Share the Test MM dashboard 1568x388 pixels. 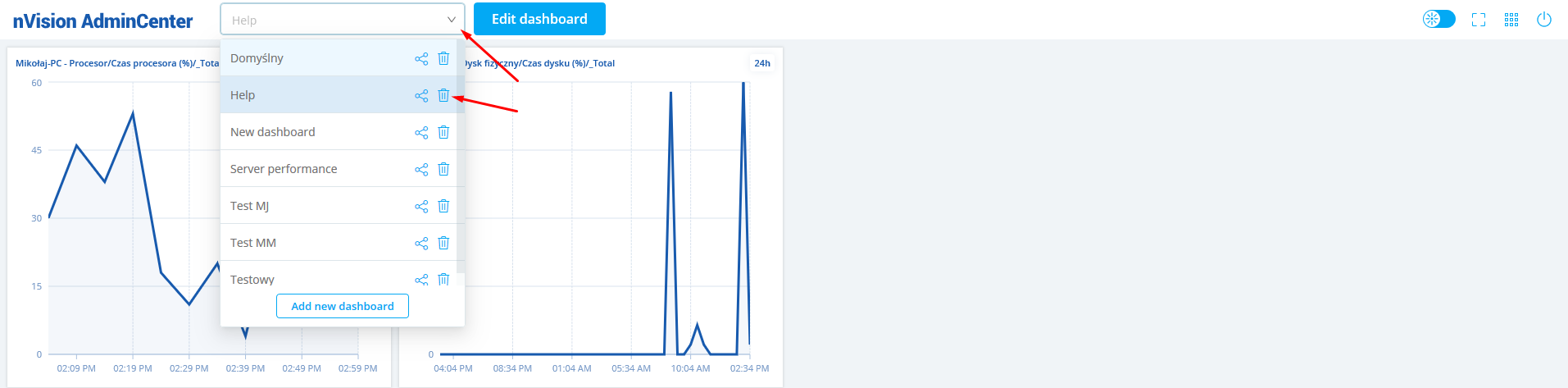pos(421,243)
